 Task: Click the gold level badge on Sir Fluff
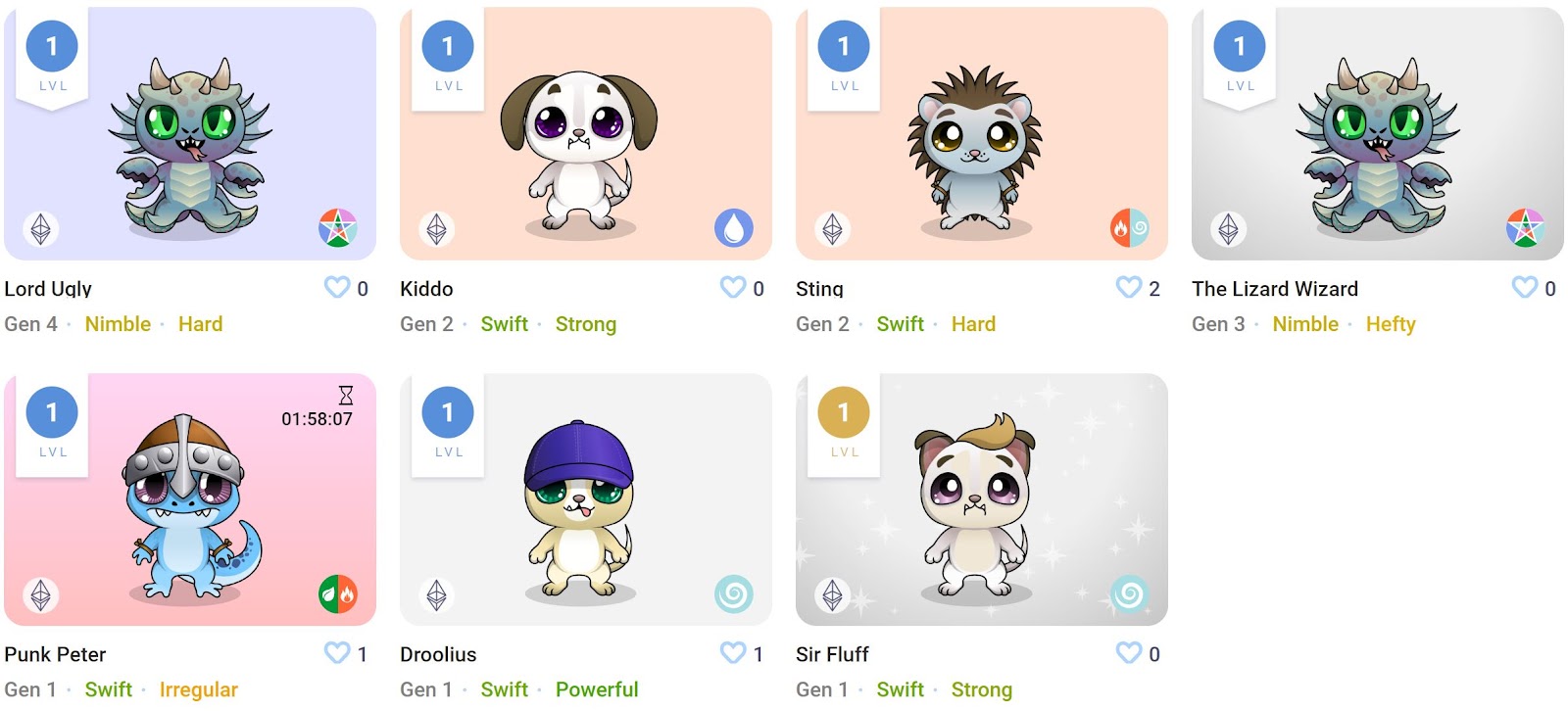(x=844, y=412)
